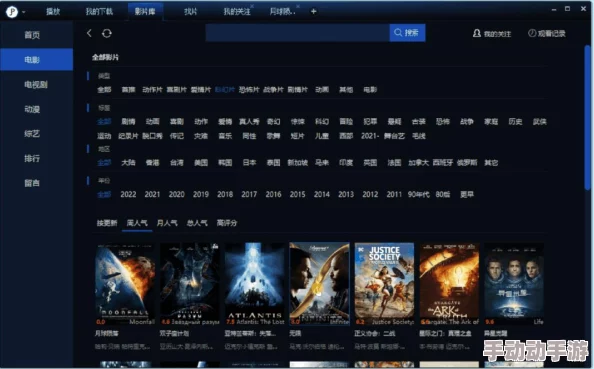594x369 pixels.
Task: Select 奇幻 in the tag filter
Action: click(274, 122)
